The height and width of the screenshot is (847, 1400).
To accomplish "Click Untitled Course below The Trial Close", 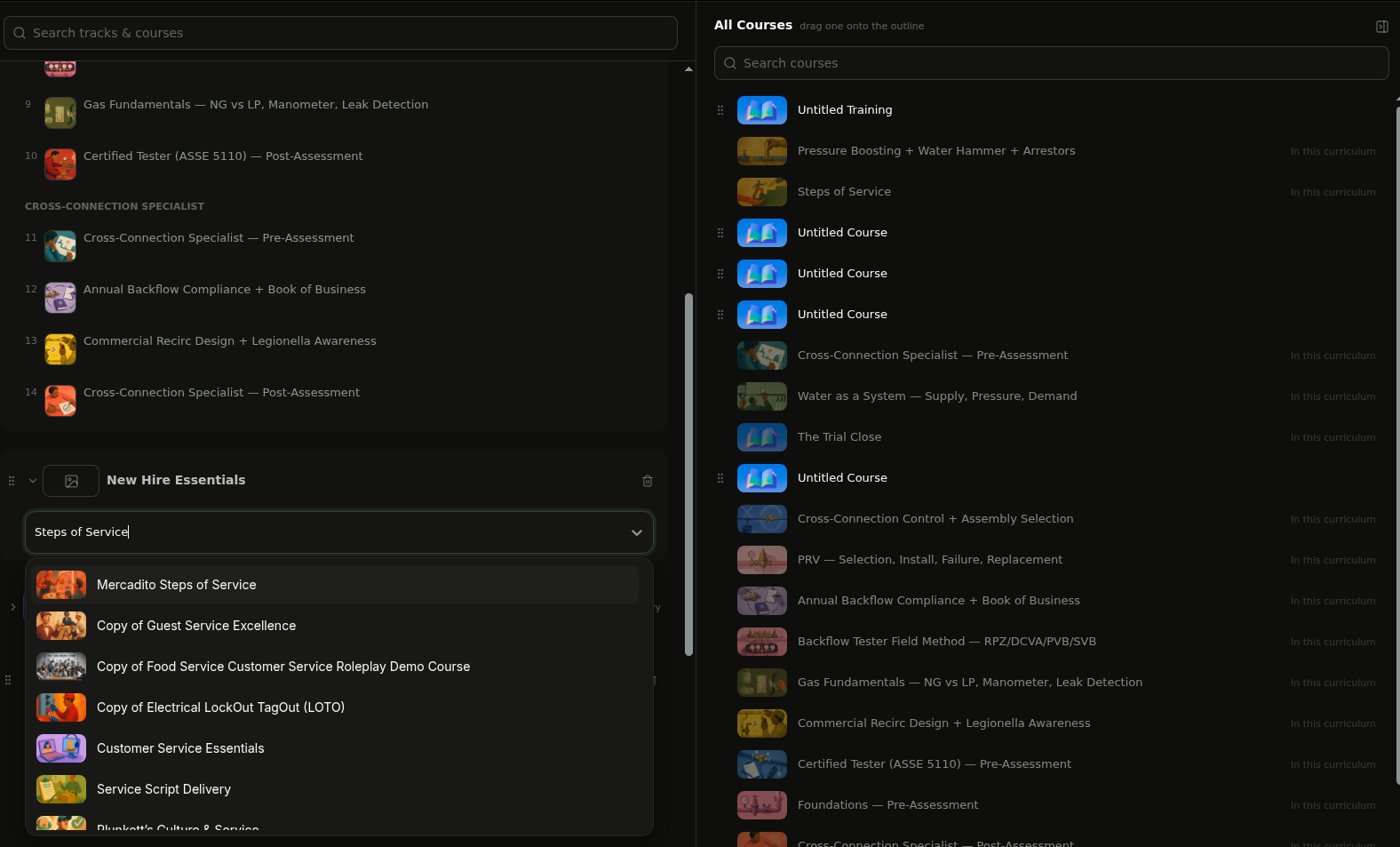I will coord(842,478).
